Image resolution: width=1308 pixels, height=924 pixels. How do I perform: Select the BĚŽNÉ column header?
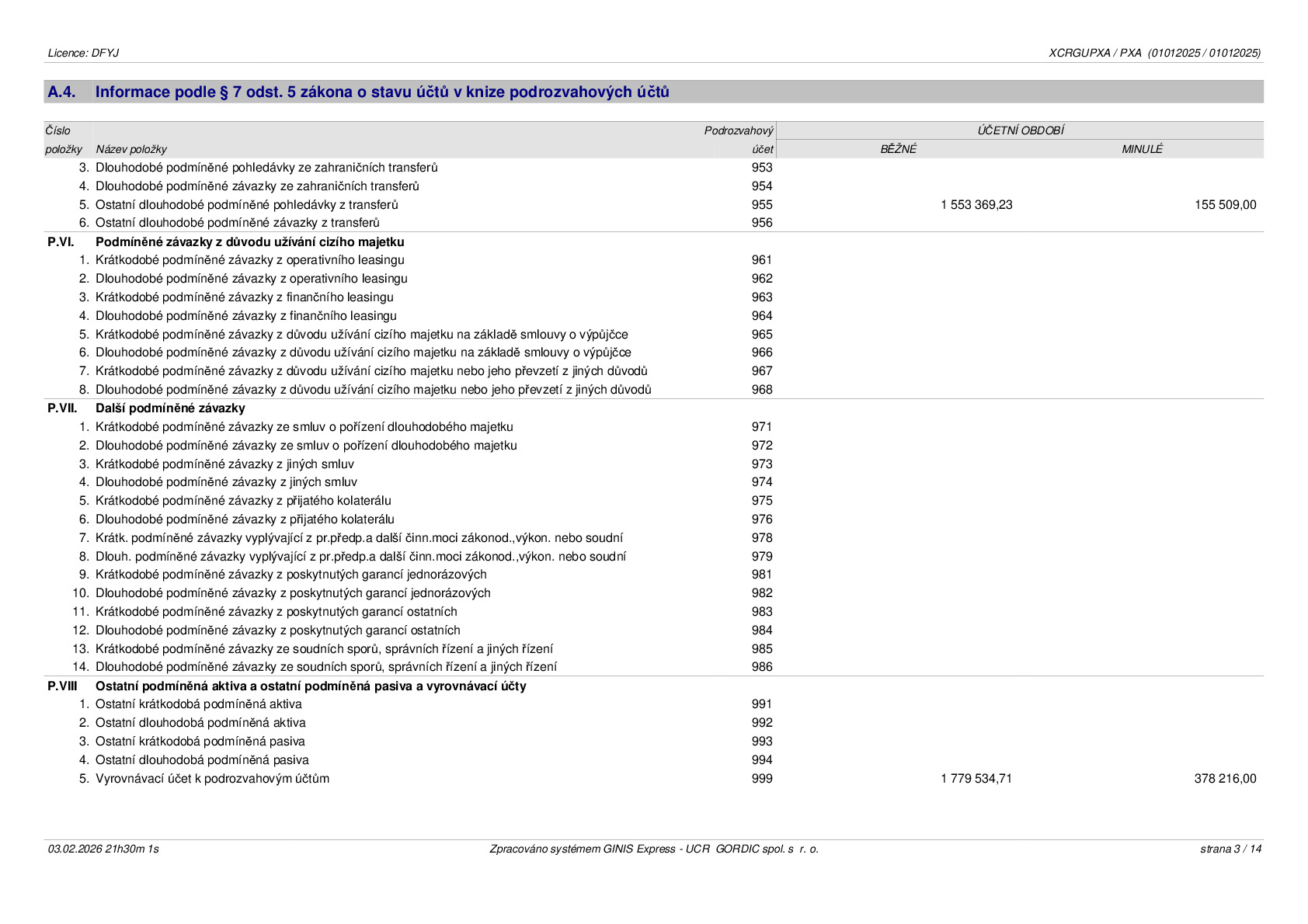[898, 149]
